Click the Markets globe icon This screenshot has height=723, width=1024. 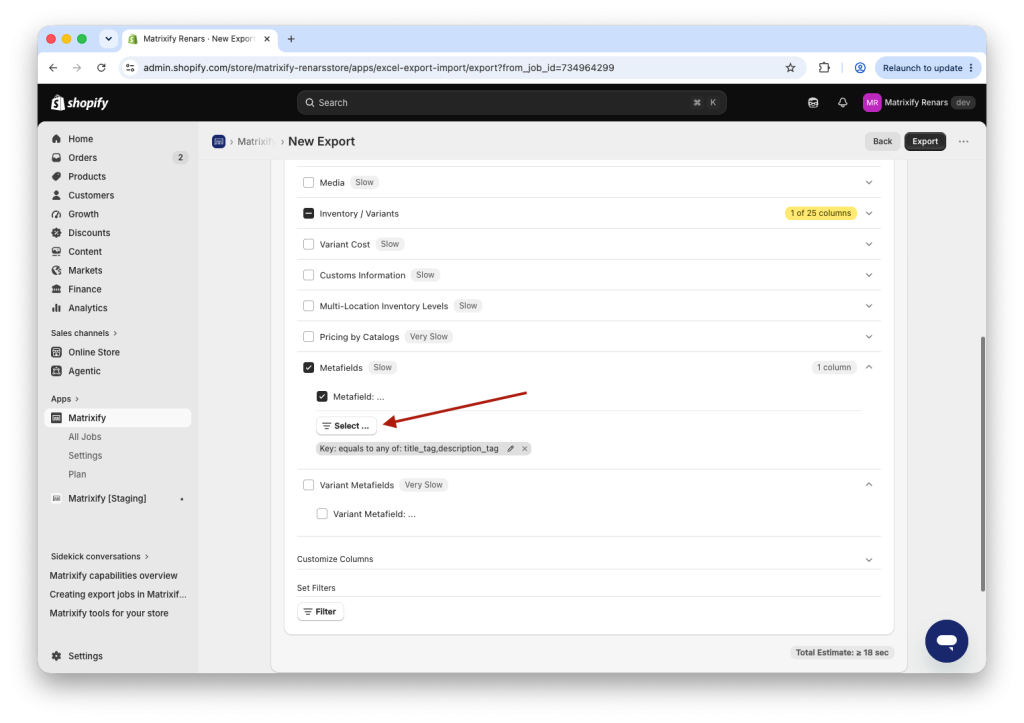(x=57, y=270)
